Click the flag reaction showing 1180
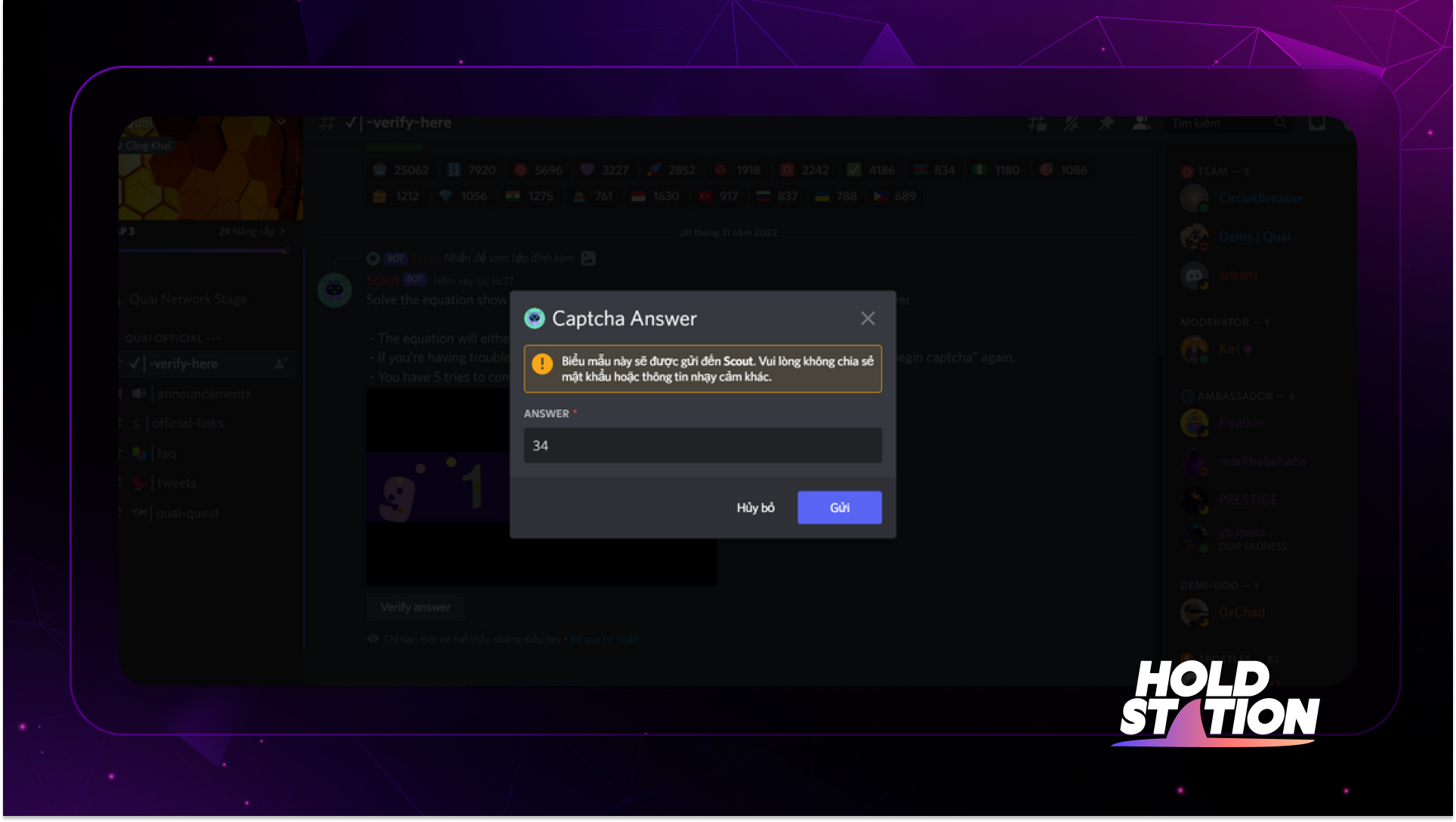This screenshot has width=1456, height=822. (x=997, y=170)
